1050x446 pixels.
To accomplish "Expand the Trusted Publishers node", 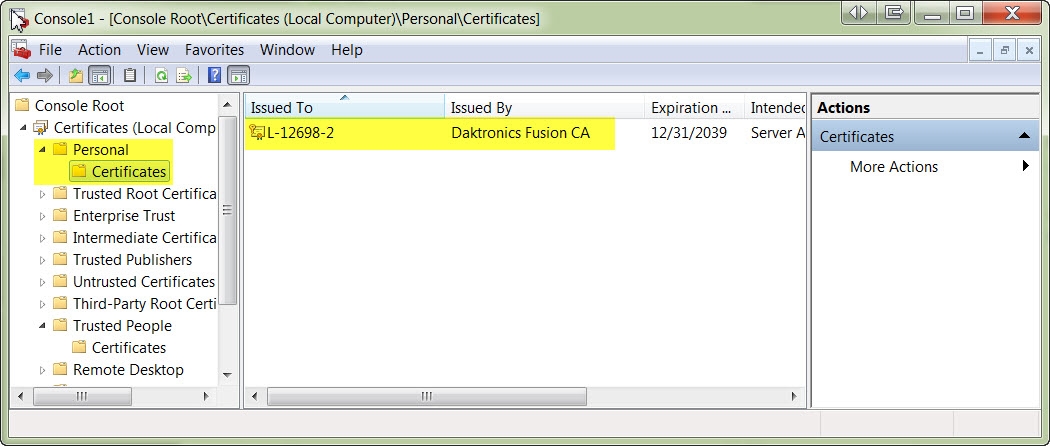I will [x=42, y=260].
